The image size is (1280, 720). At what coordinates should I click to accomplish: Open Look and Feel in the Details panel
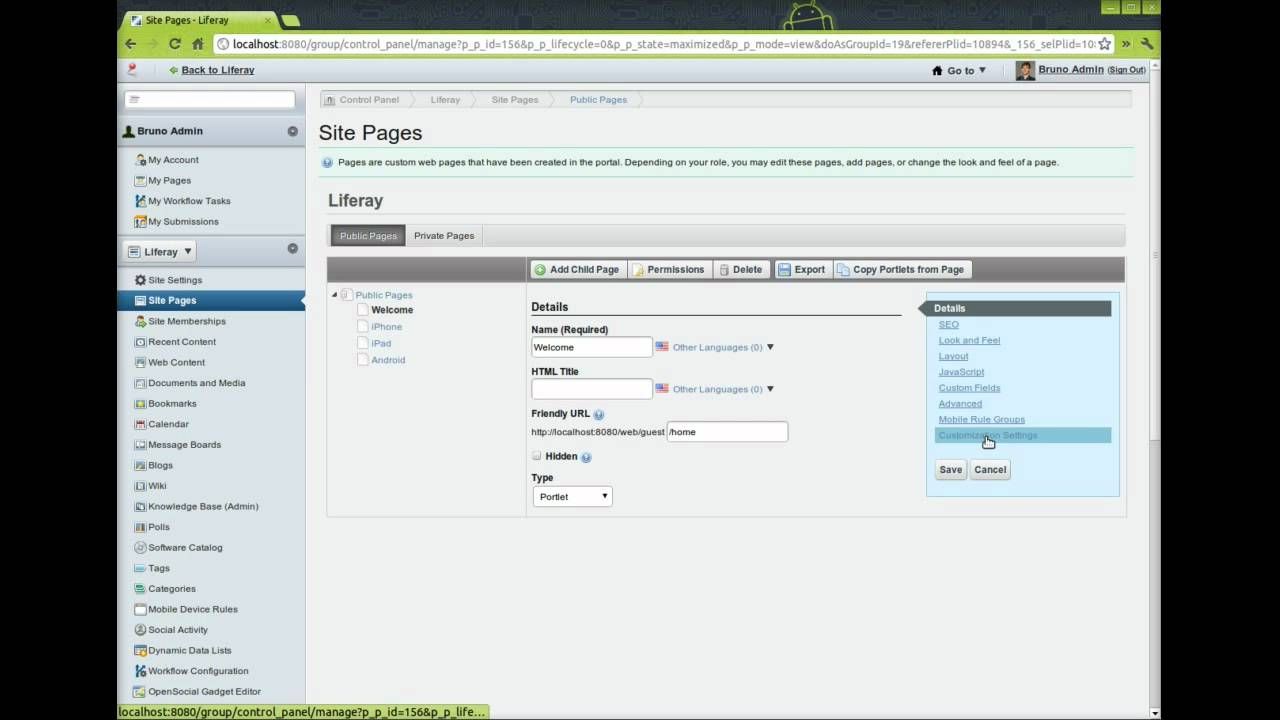969,340
